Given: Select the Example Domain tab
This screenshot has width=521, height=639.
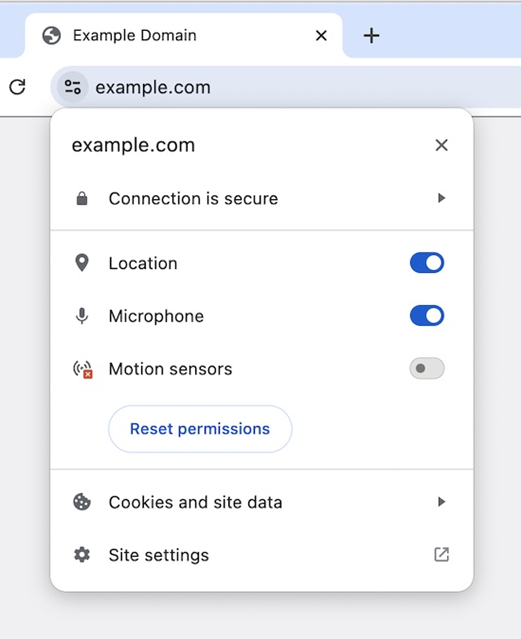Looking at the screenshot, I should (183, 35).
